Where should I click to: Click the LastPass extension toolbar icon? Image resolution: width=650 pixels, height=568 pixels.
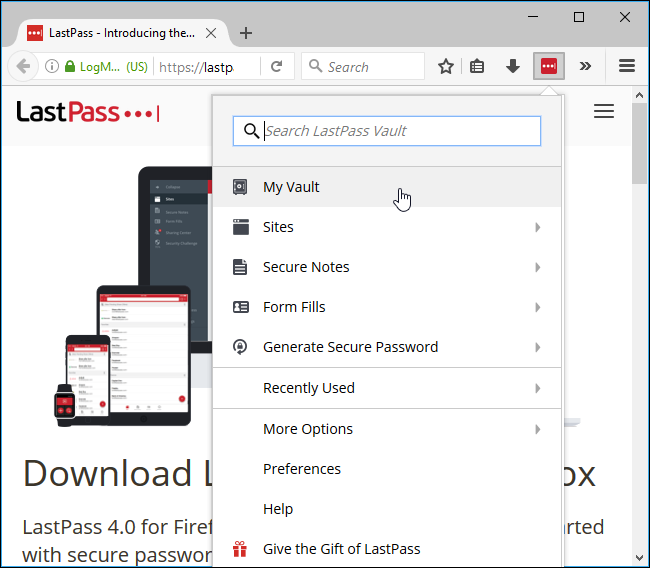point(548,66)
